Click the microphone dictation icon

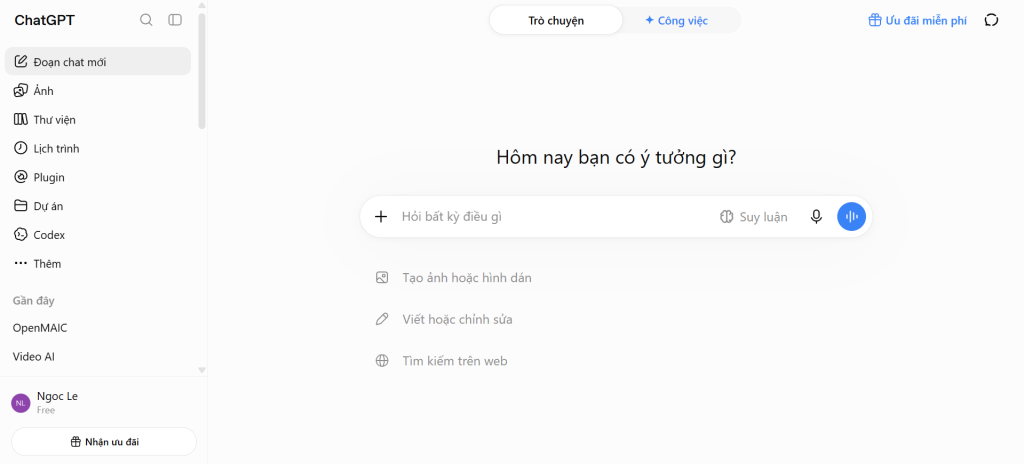point(816,216)
